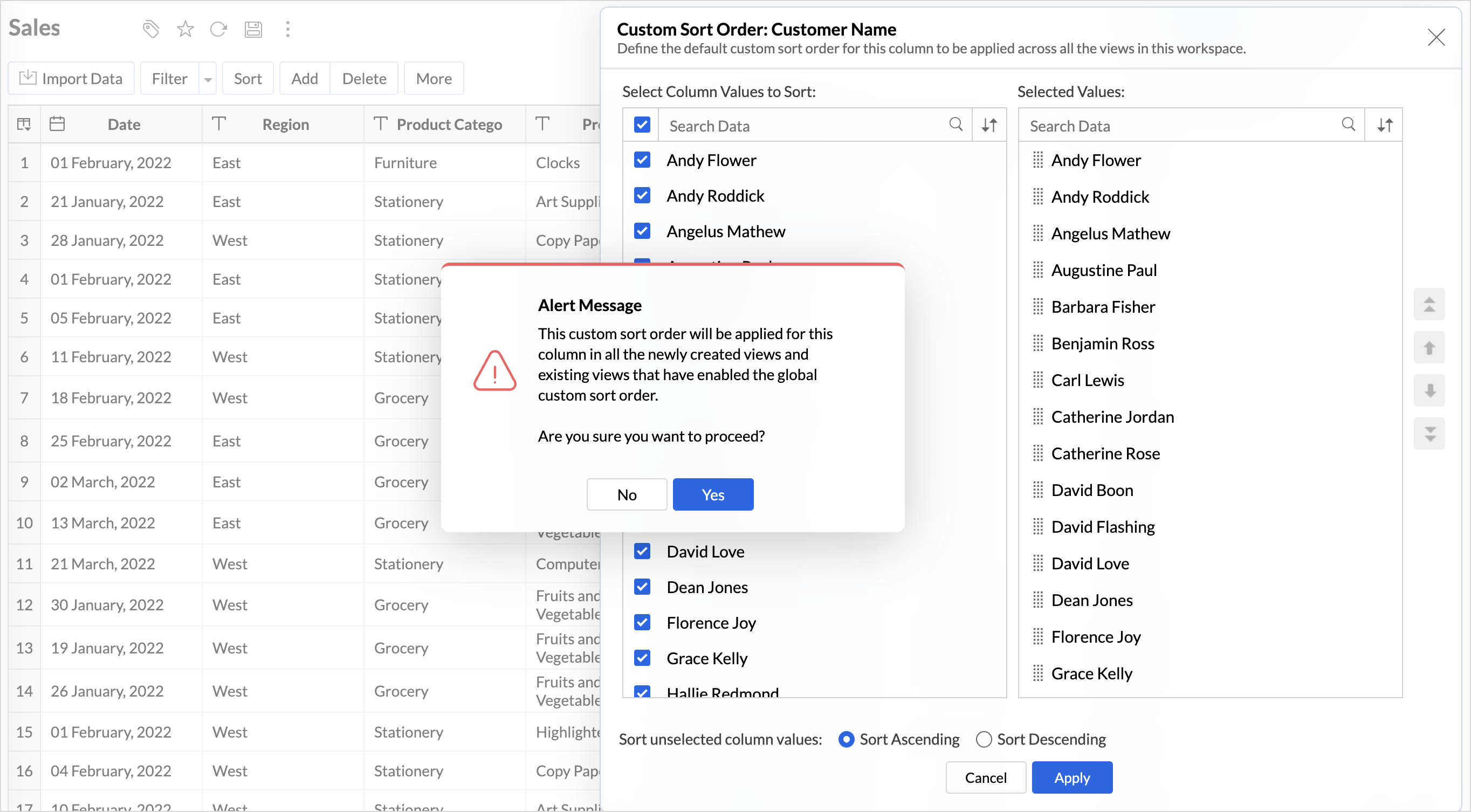
Task: Expand the Filter dropdown arrow
Action: (208, 79)
